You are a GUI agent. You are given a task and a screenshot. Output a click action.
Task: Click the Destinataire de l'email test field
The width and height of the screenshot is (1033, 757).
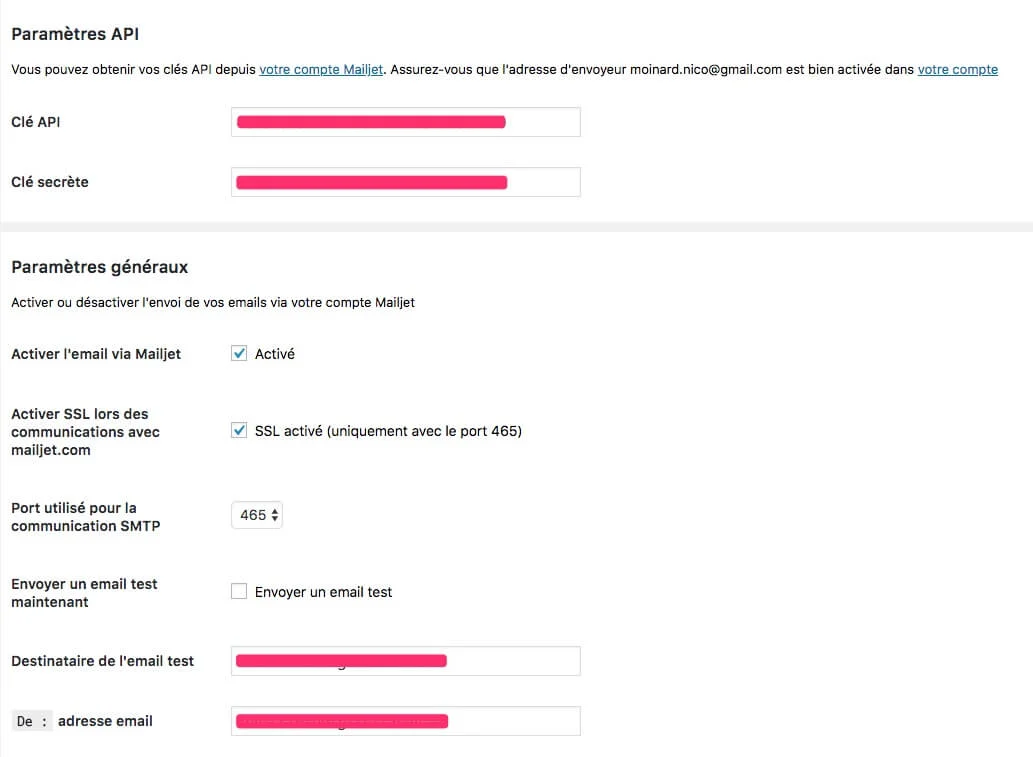pyautogui.click(x=405, y=661)
